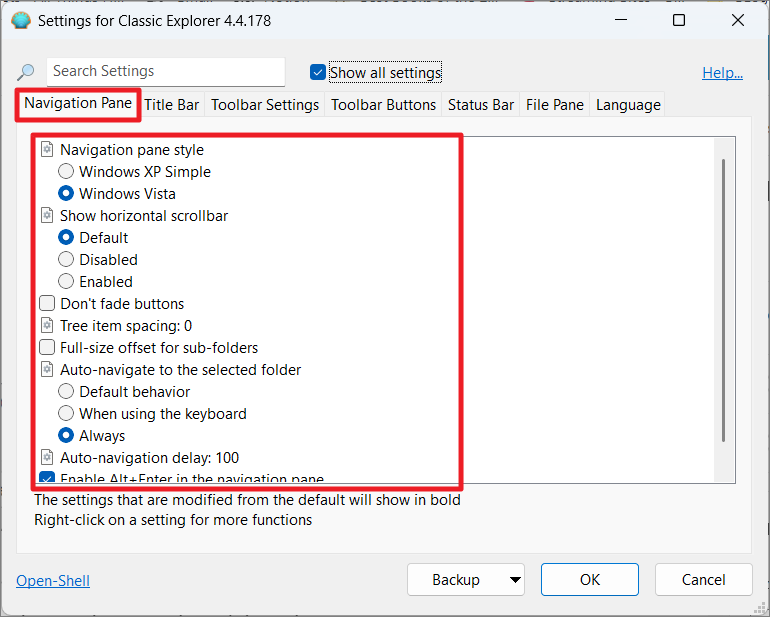The width and height of the screenshot is (770, 617).
Task: Close the settings window
Action: [738, 20]
